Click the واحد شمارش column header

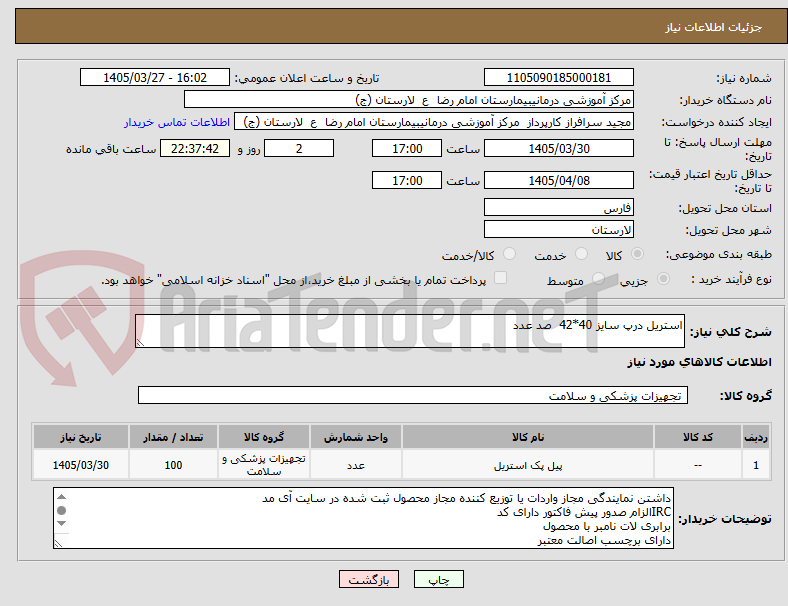tap(356, 437)
